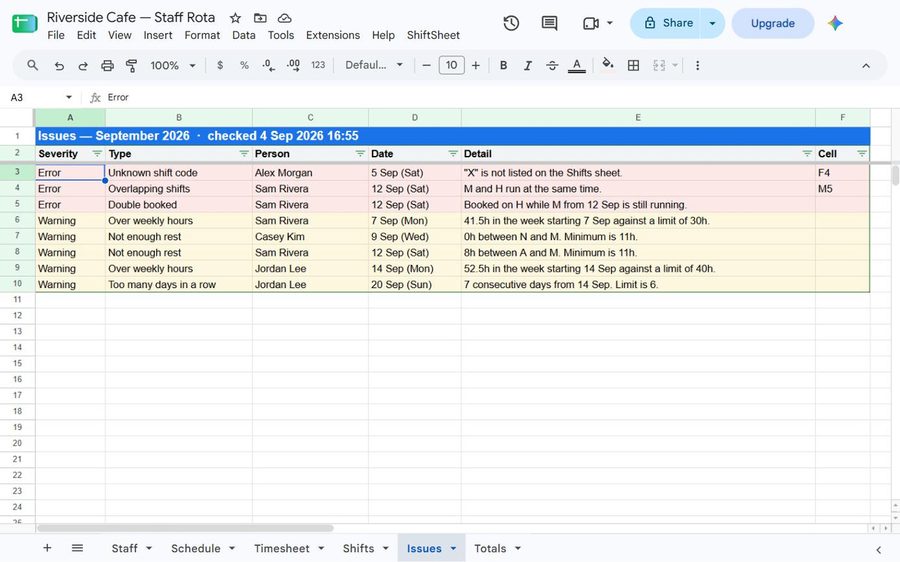The width and height of the screenshot is (900, 562).
Task: Click the redo arrow icon
Action: coord(83,65)
